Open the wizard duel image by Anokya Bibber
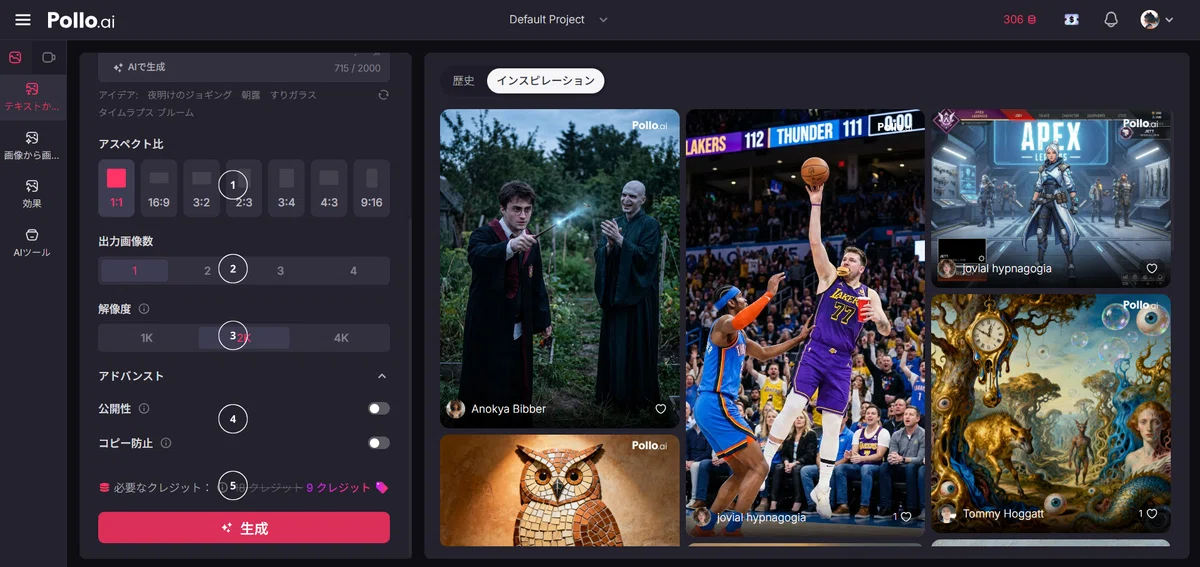This screenshot has width=1200, height=567. click(560, 268)
